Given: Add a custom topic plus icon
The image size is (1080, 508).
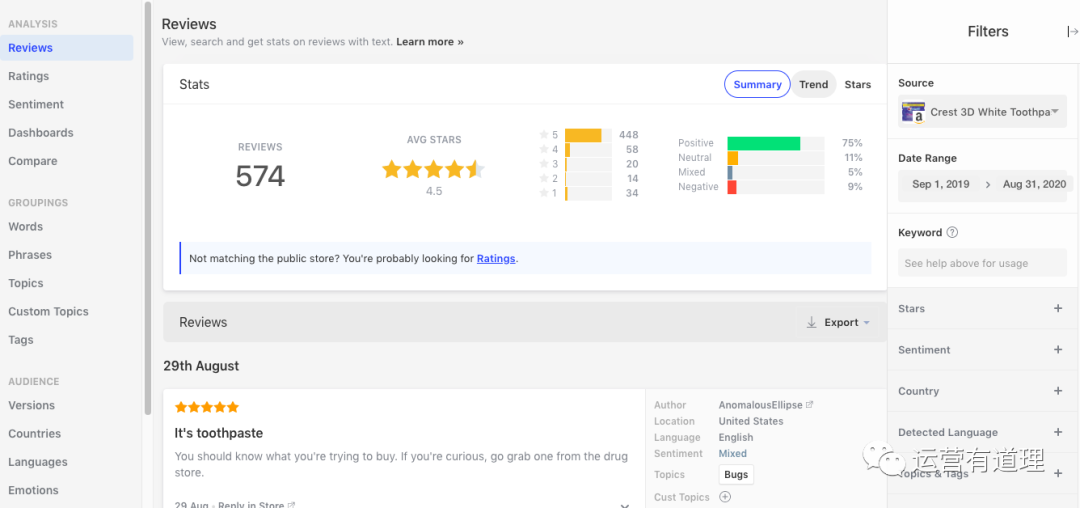Looking at the screenshot, I should pyautogui.click(x=725, y=497).
